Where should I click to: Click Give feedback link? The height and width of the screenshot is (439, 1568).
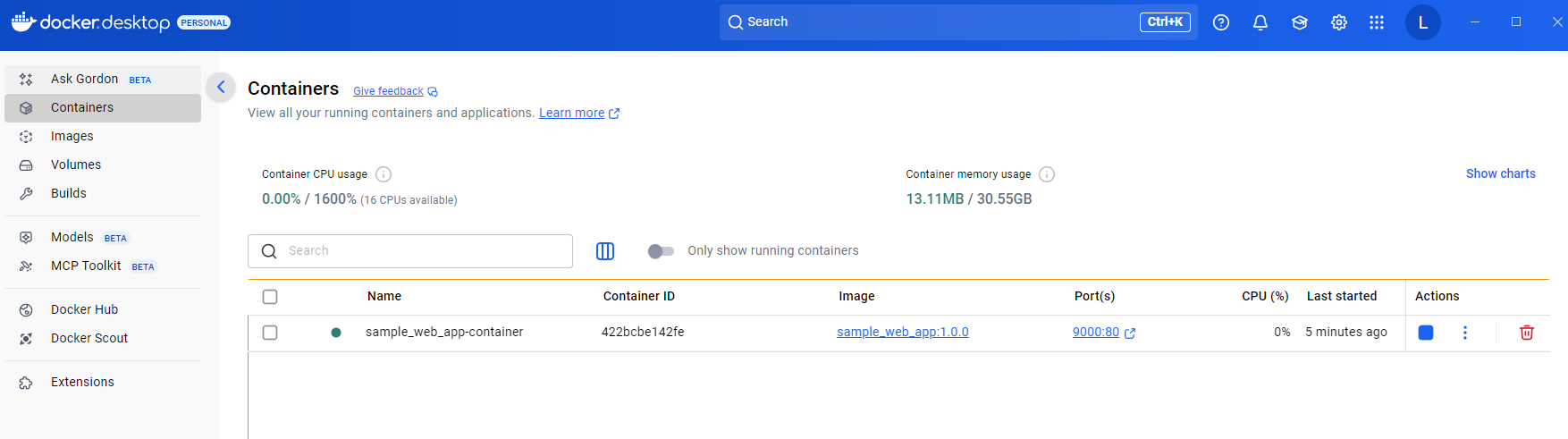(395, 91)
